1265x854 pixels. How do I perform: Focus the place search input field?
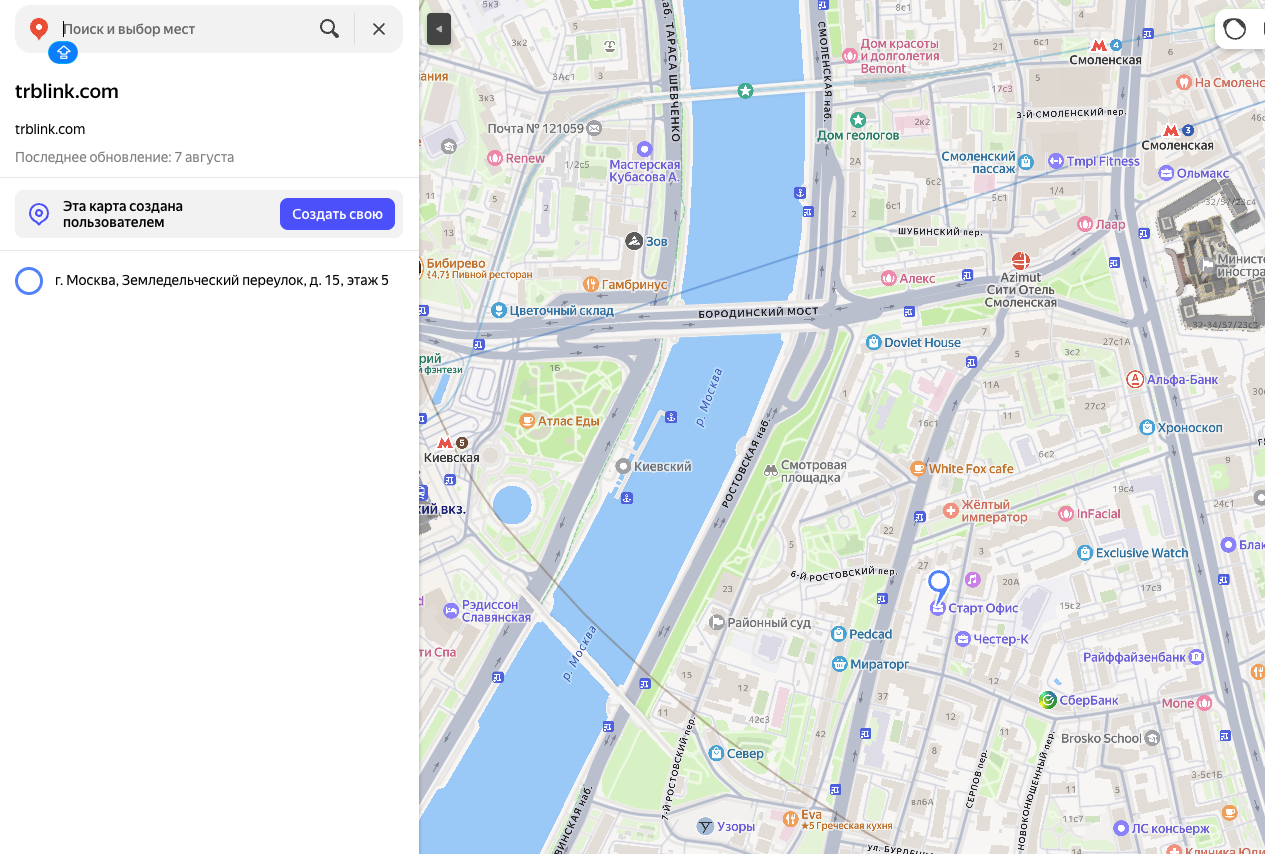pos(185,29)
